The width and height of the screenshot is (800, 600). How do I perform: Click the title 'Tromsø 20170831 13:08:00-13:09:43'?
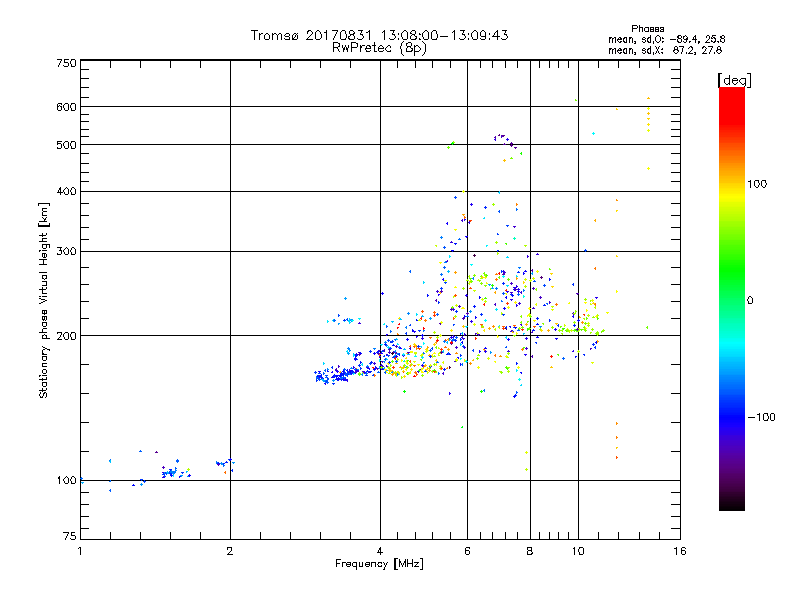(x=379, y=35)
